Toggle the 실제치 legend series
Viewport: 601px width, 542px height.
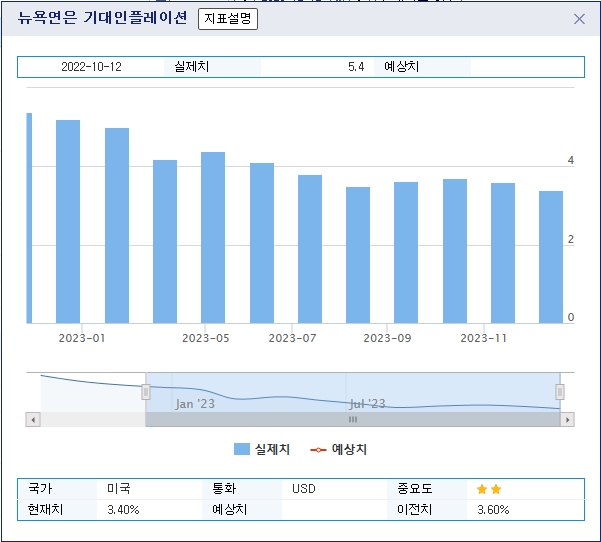[262, 449]
